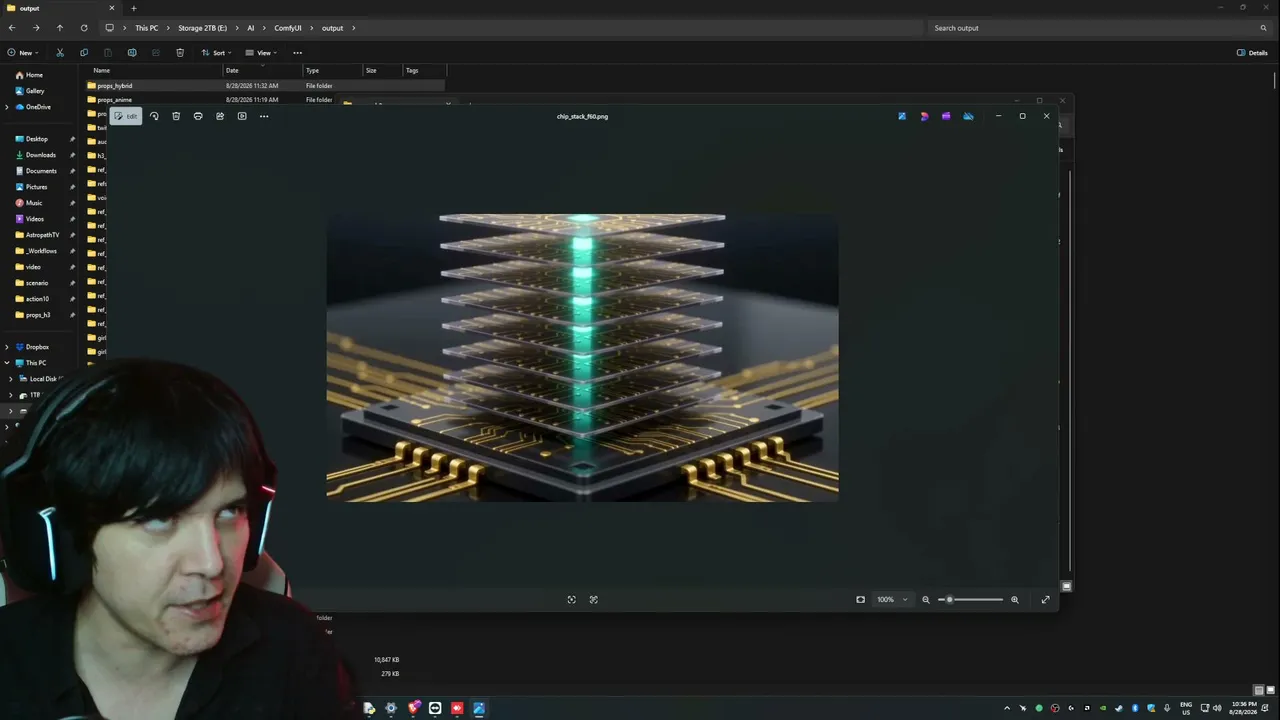
Task: Rotate the image in the Photos viewer
Action: [x=154, y=116]
